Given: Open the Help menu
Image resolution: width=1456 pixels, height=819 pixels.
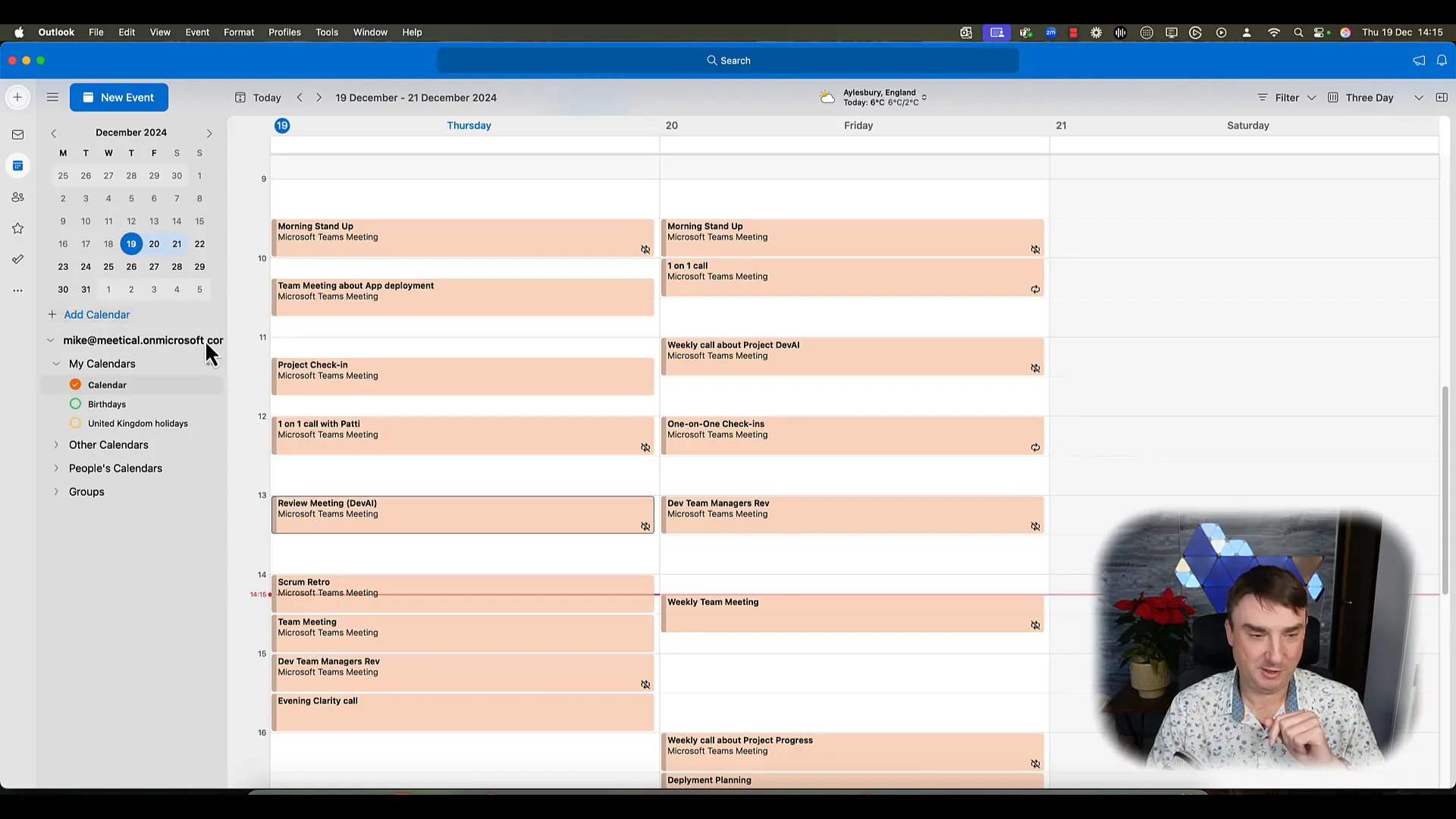Looking at the screenshot, I should click(412, 33).
